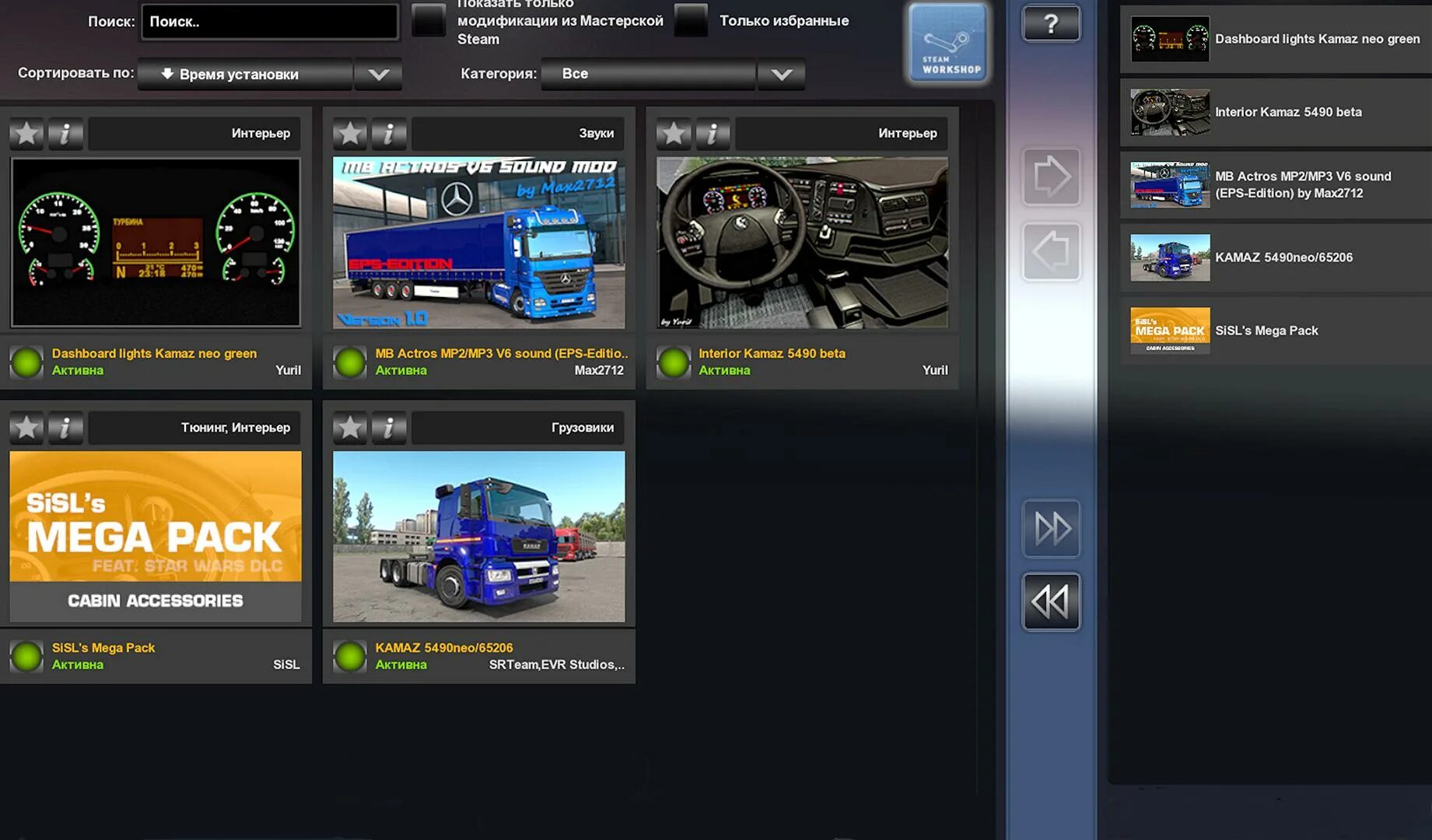Click the Грузовики category label

pyautogui.click(x=583, y=428)
